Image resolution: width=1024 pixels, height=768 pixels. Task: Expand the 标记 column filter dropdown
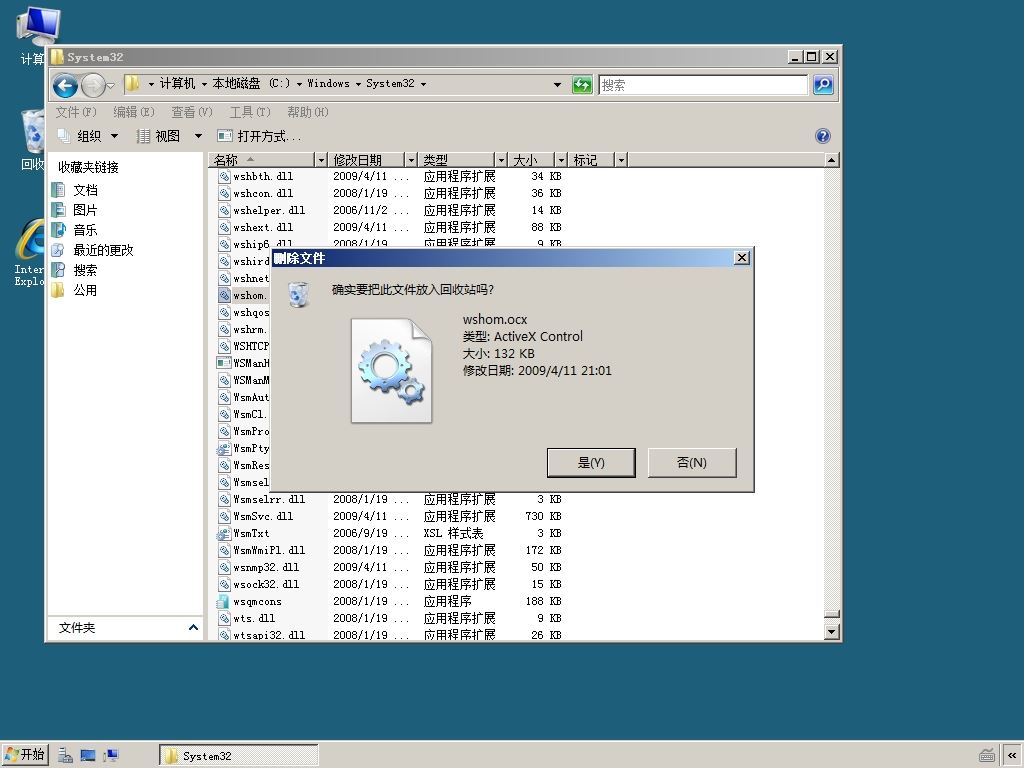[621, 160]
